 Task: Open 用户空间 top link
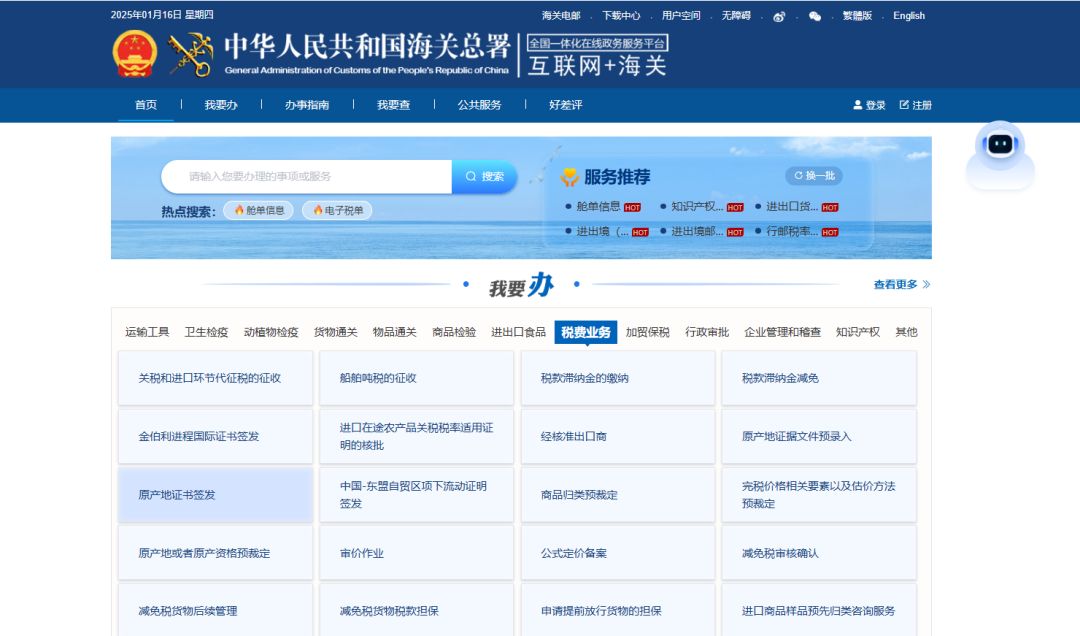pyautogui.click(x=681, y=16)
